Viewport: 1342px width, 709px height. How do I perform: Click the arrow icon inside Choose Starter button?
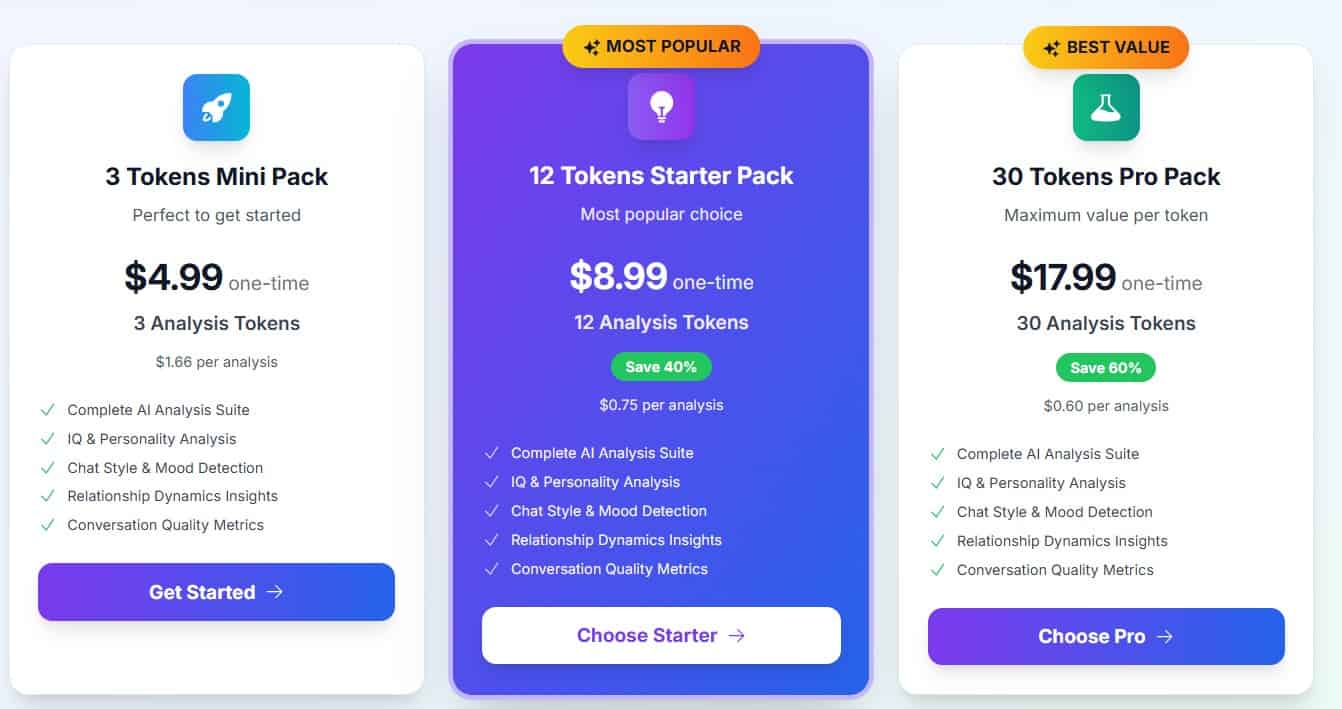737,635
